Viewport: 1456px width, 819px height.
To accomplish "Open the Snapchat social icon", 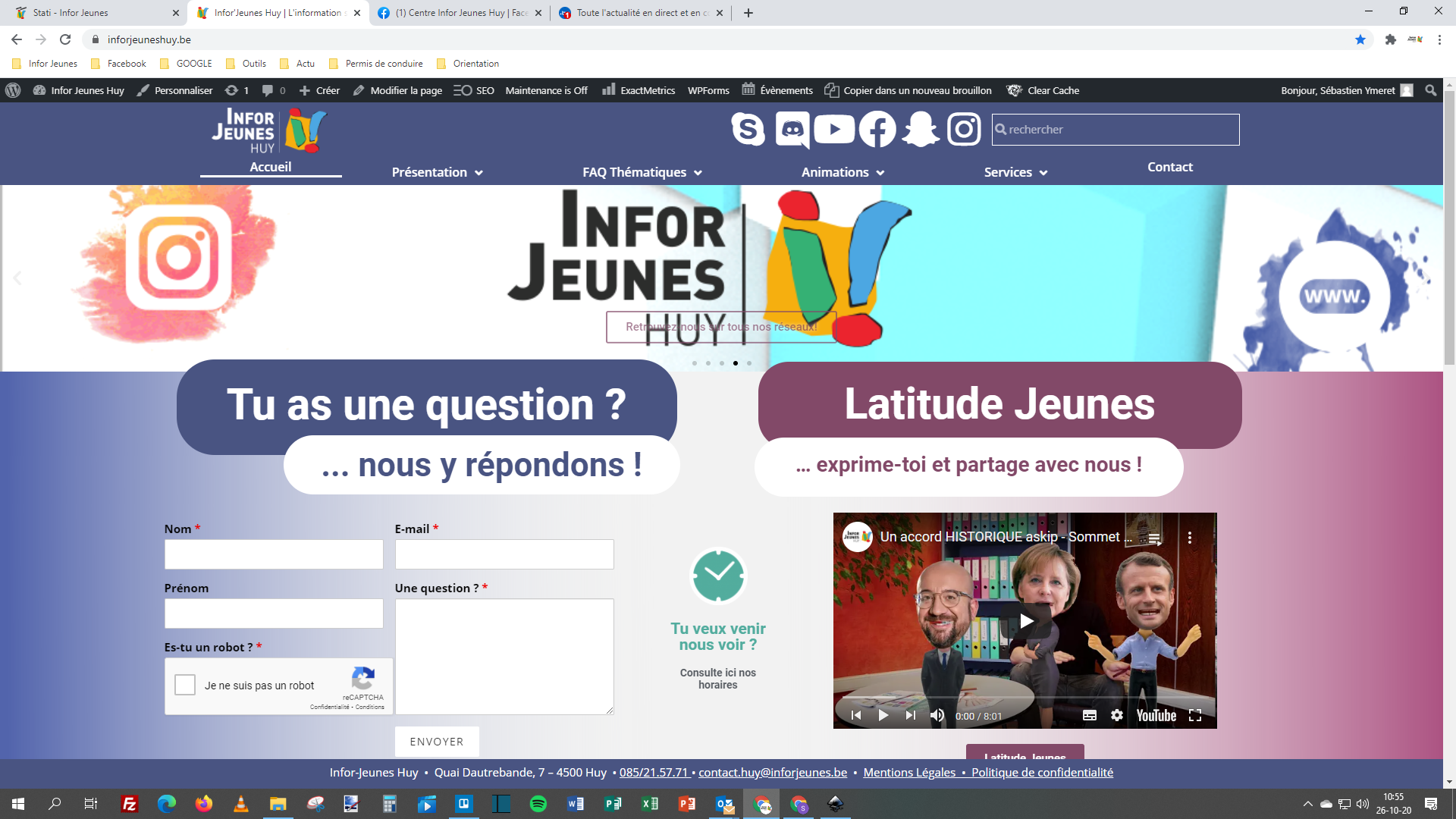I will [921, 129].
